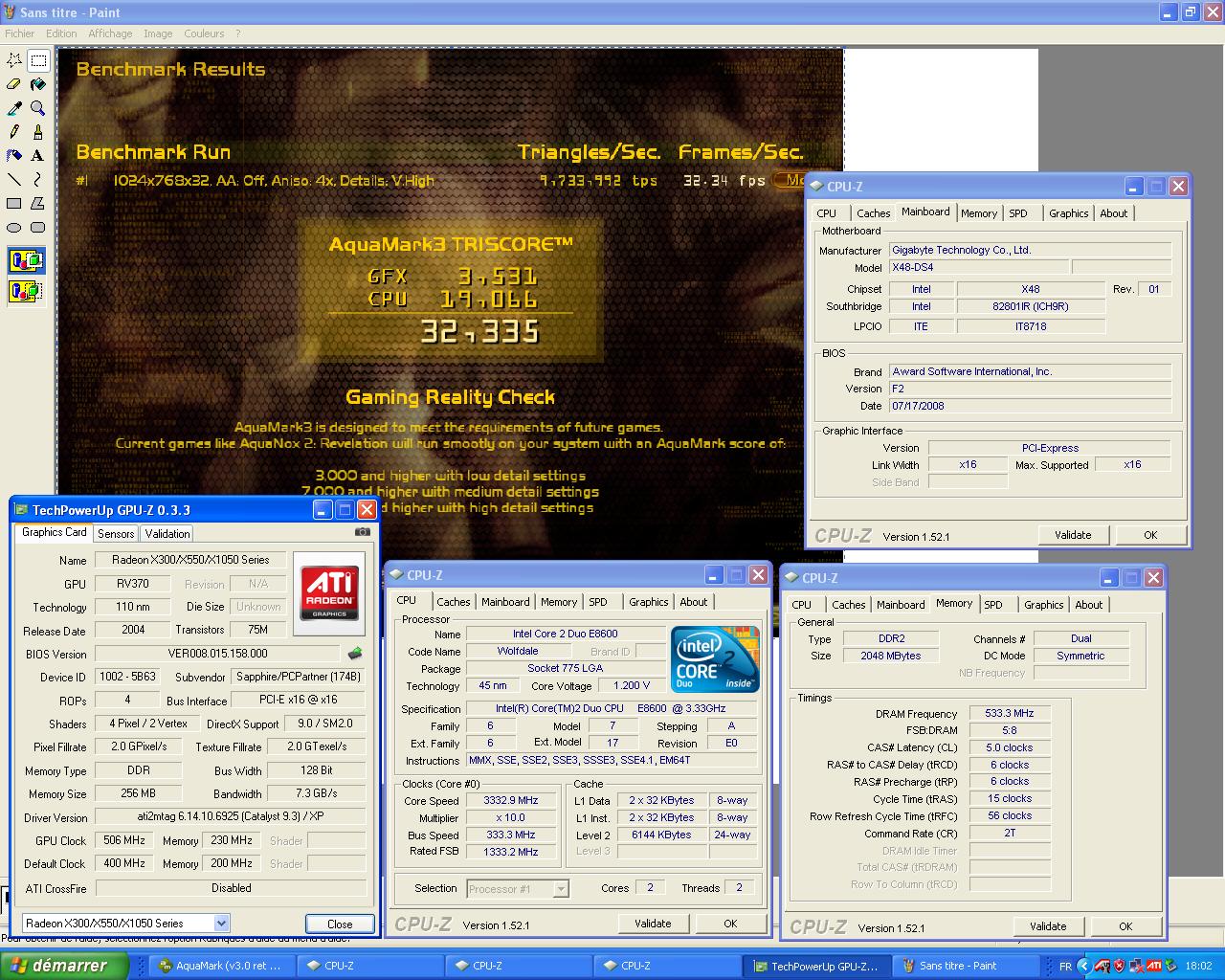Select the rectangular Select tool in Paint
The image size is (1225, 980).
click(x=37, y=60)
